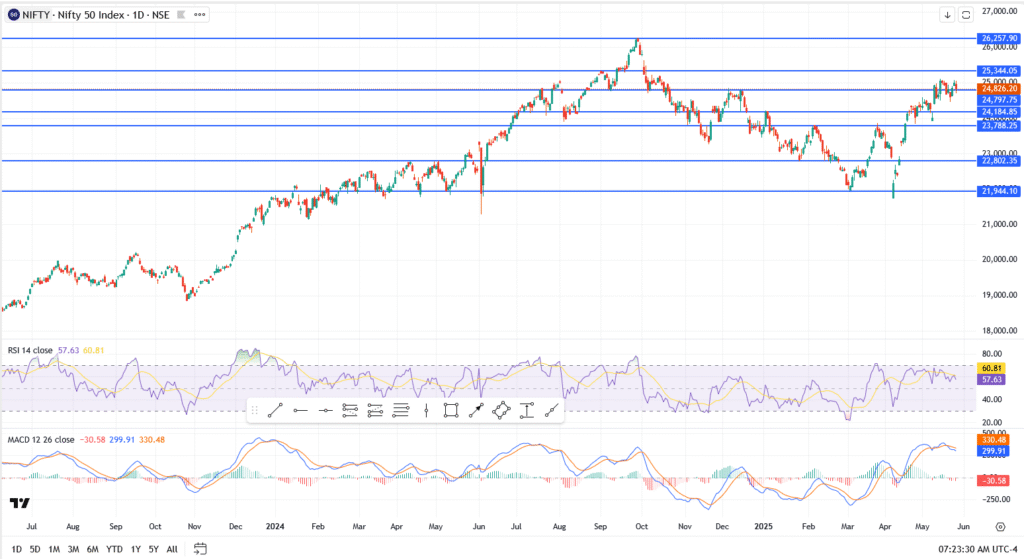This screenshot has width=1024, height=559.
Task: Set time range to 1D
Action: click(17, 549)
